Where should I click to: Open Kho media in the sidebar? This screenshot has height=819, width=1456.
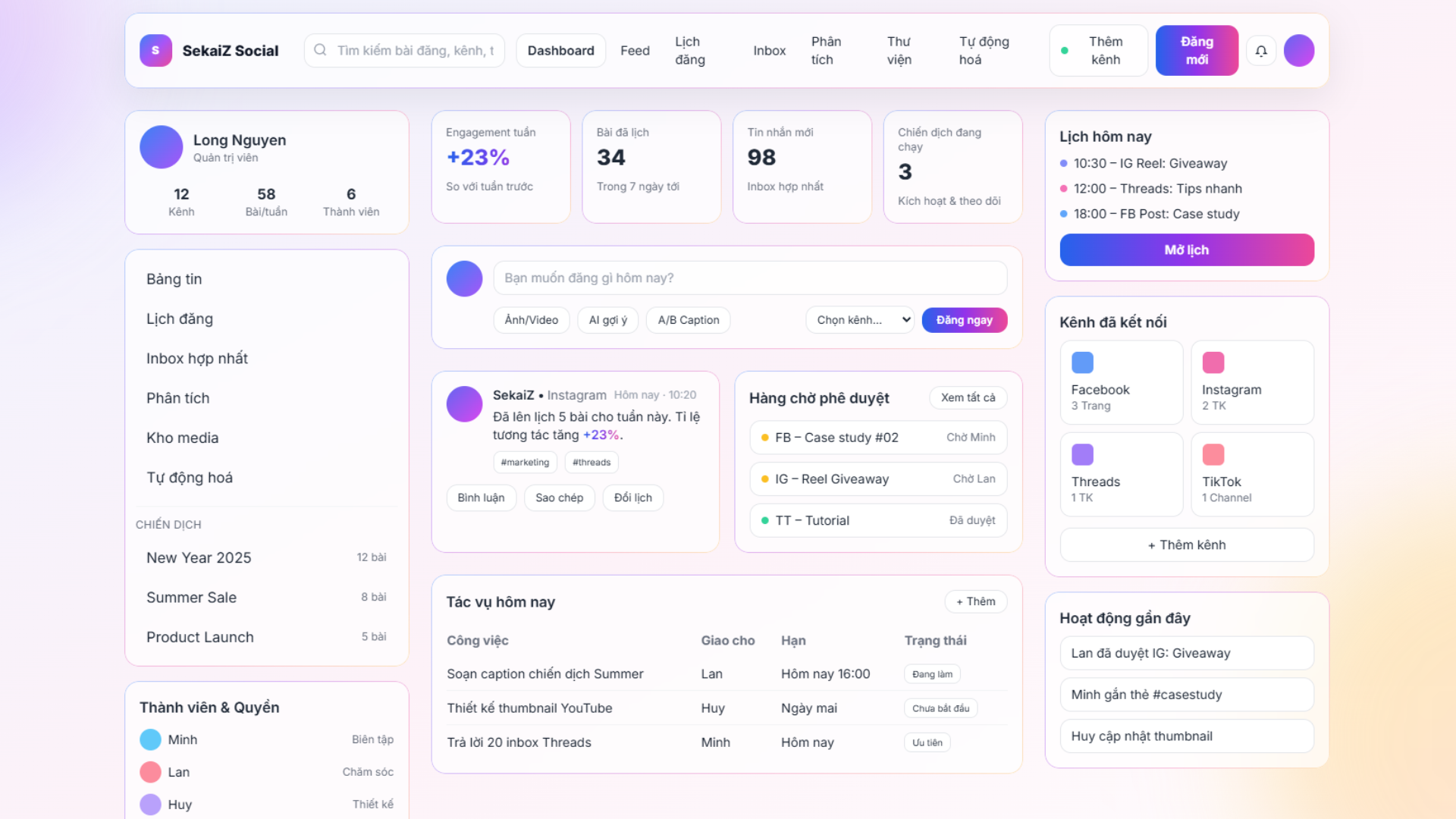tap(182, 438)
